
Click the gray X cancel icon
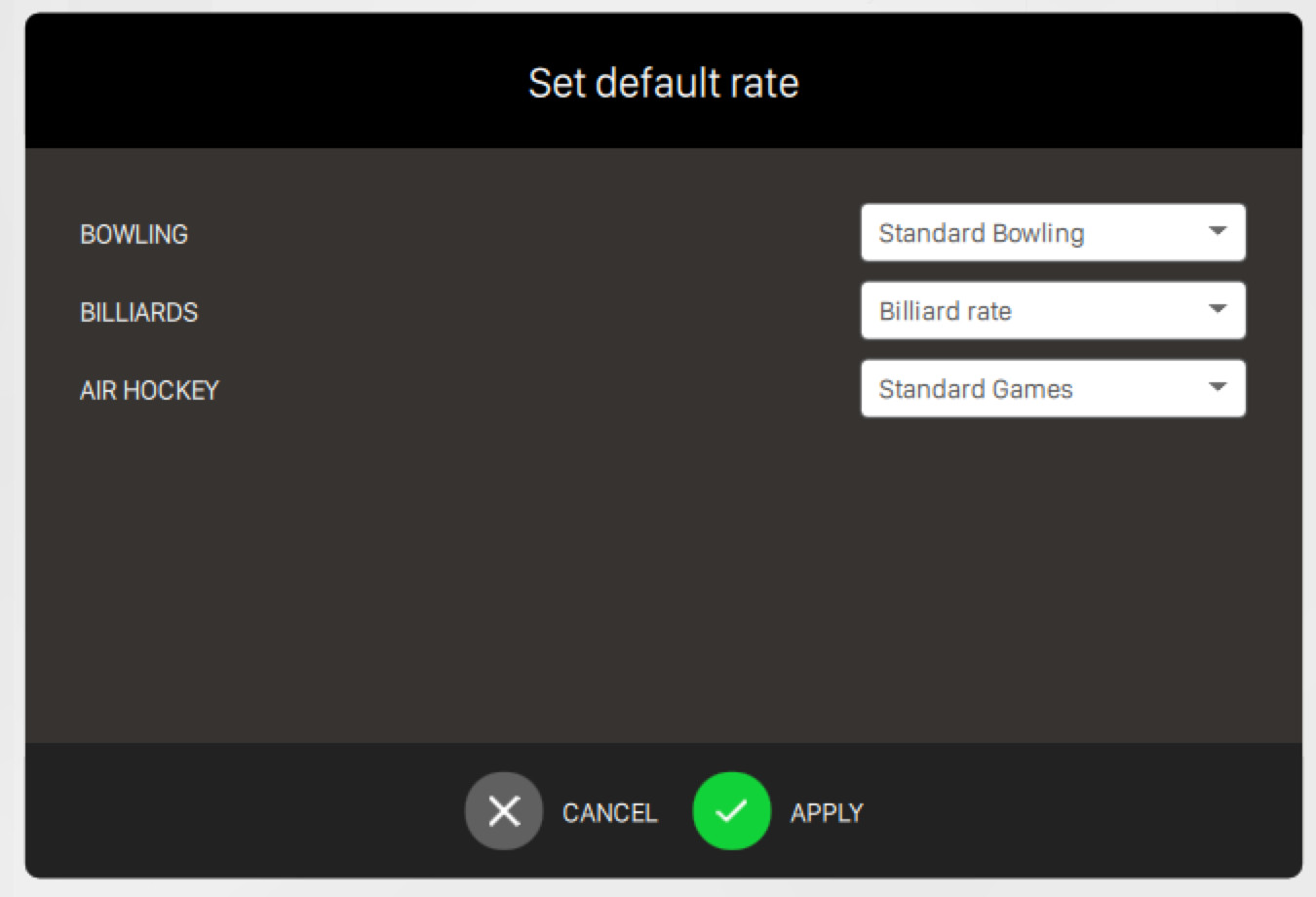pos(503,811)
